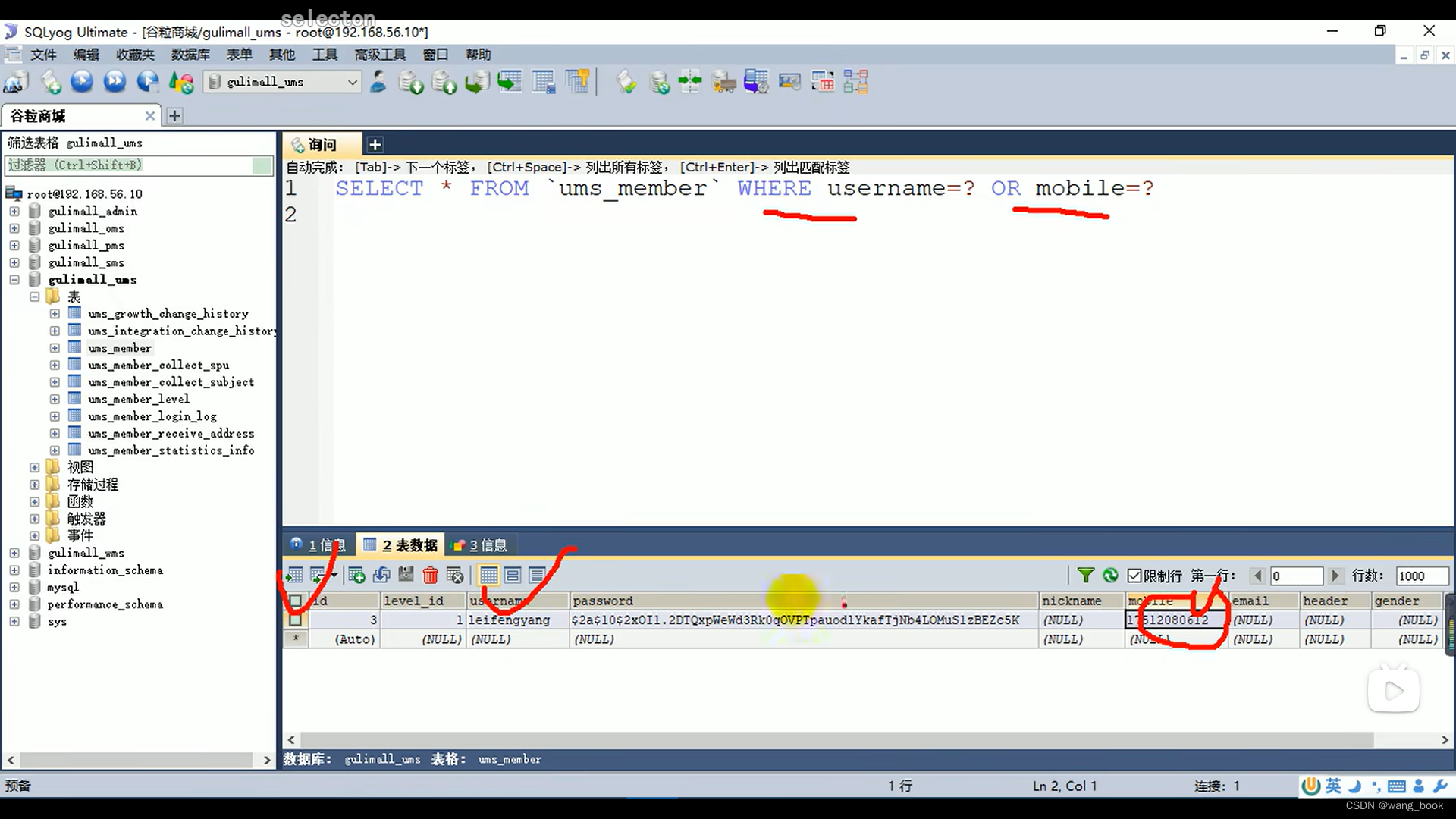This screenshot has height=819, width=1456.
Task: Open the 高级工具 menu
Action: pos(380,55)
